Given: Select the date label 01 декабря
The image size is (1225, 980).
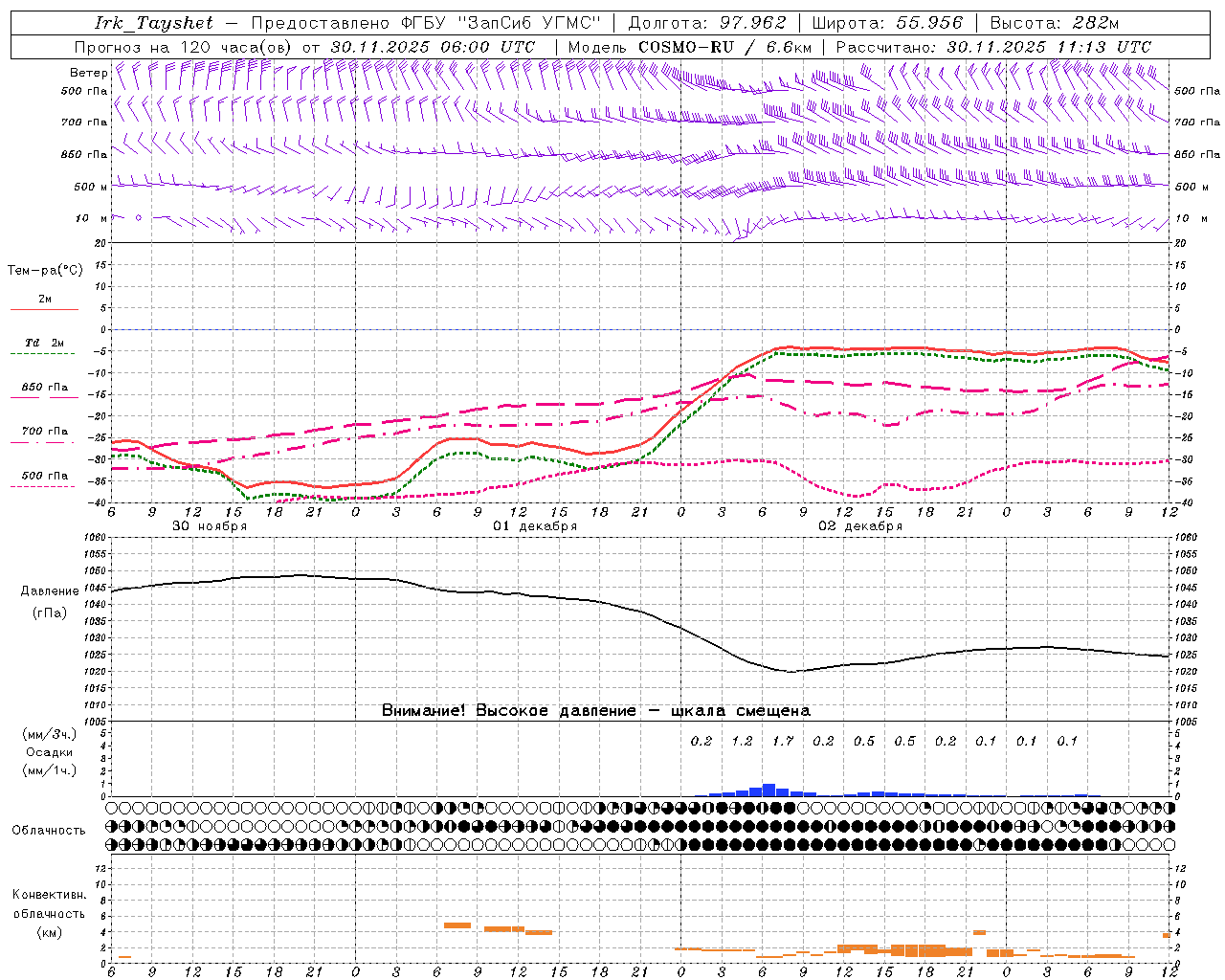Looking at the screenshot, I should (535, 526).
